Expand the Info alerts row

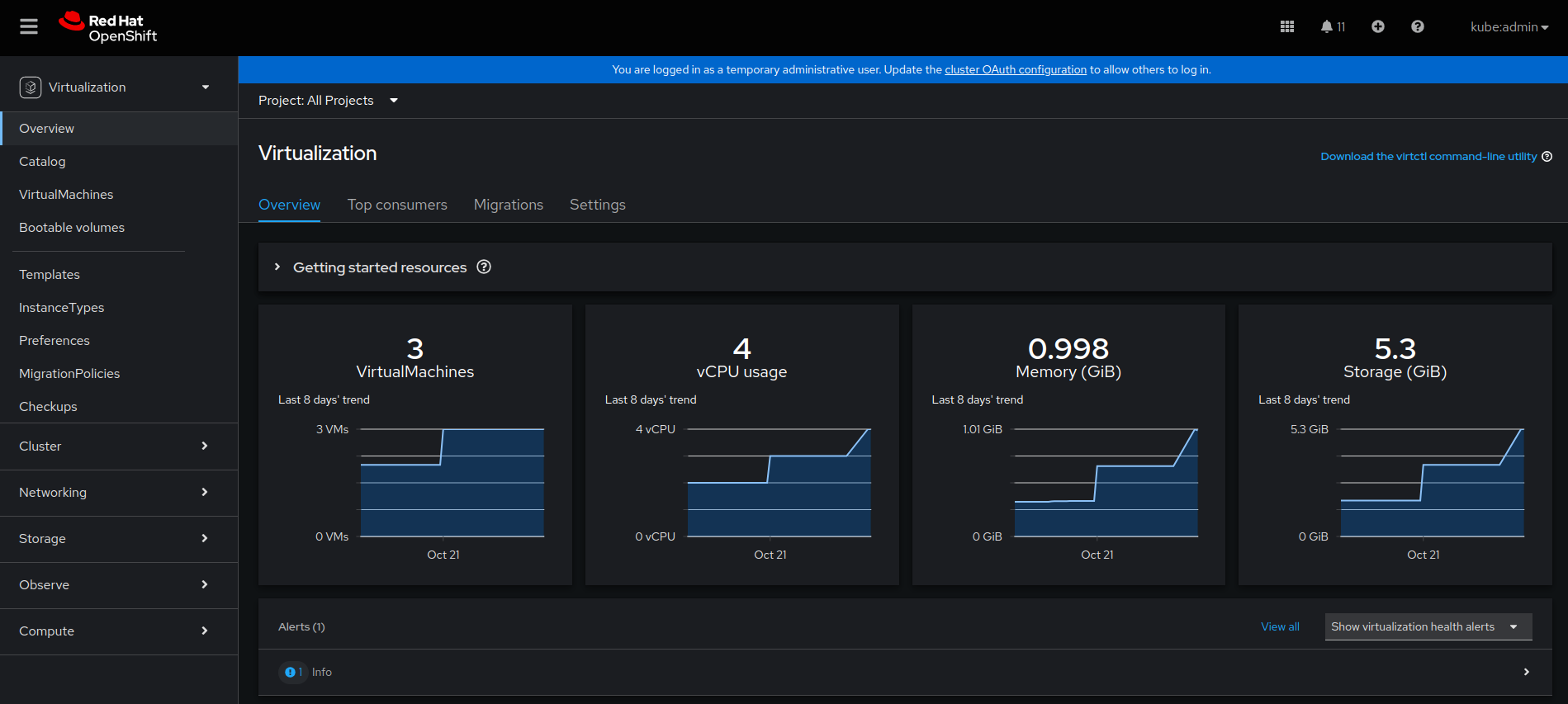(x=1526, y=672)
